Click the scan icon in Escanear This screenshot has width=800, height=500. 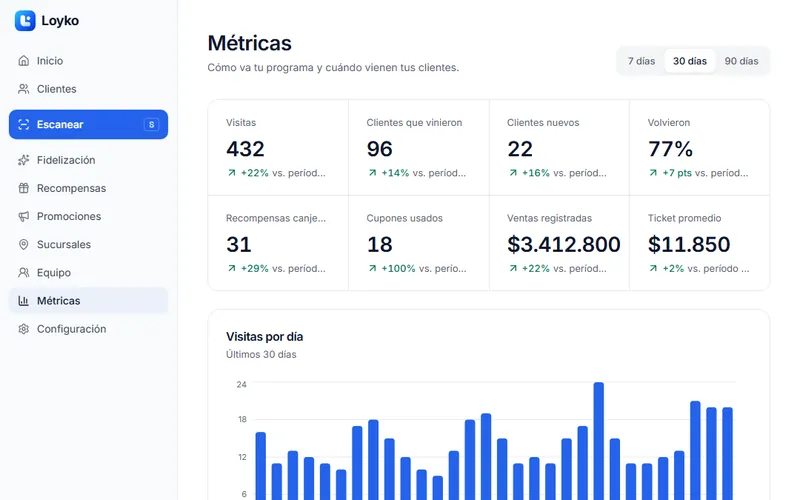23,124
